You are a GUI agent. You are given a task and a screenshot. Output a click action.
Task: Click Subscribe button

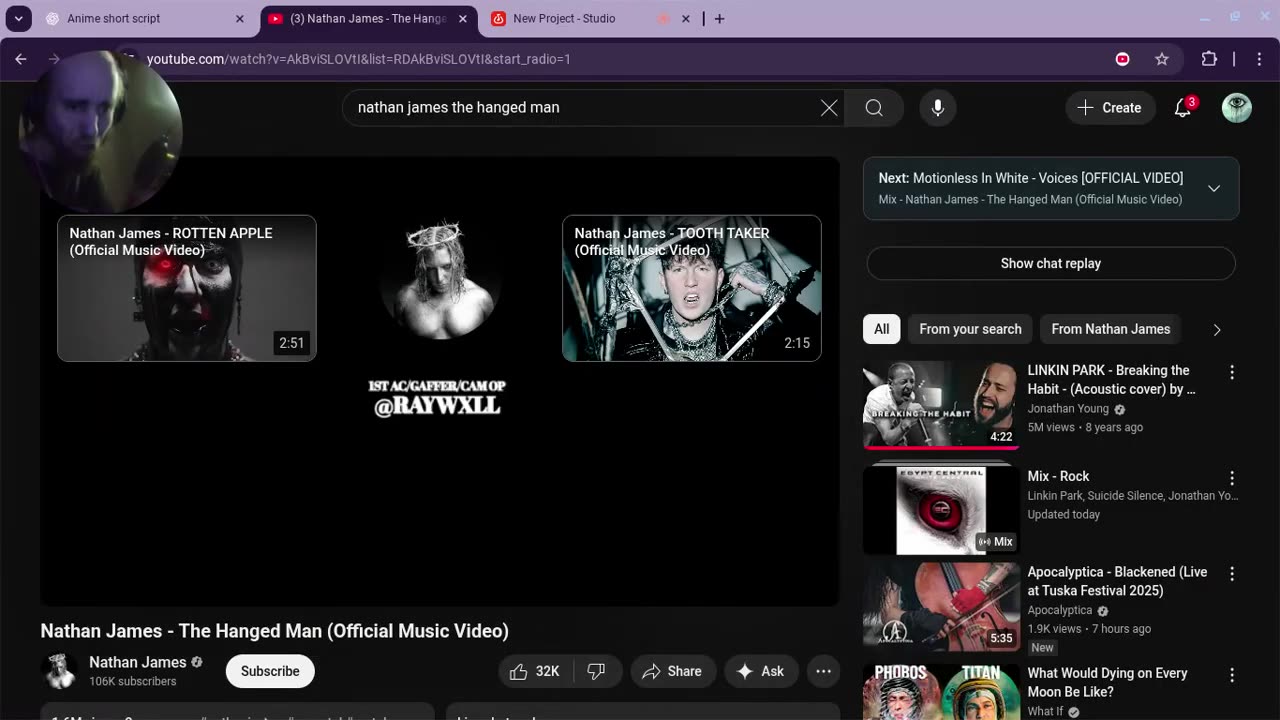270,671
